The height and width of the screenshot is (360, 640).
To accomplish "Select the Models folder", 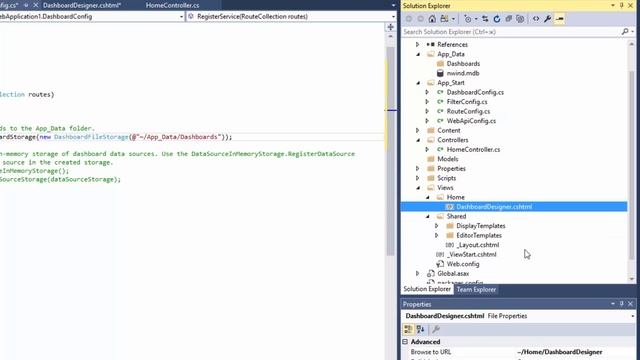I will pos(447,159).
